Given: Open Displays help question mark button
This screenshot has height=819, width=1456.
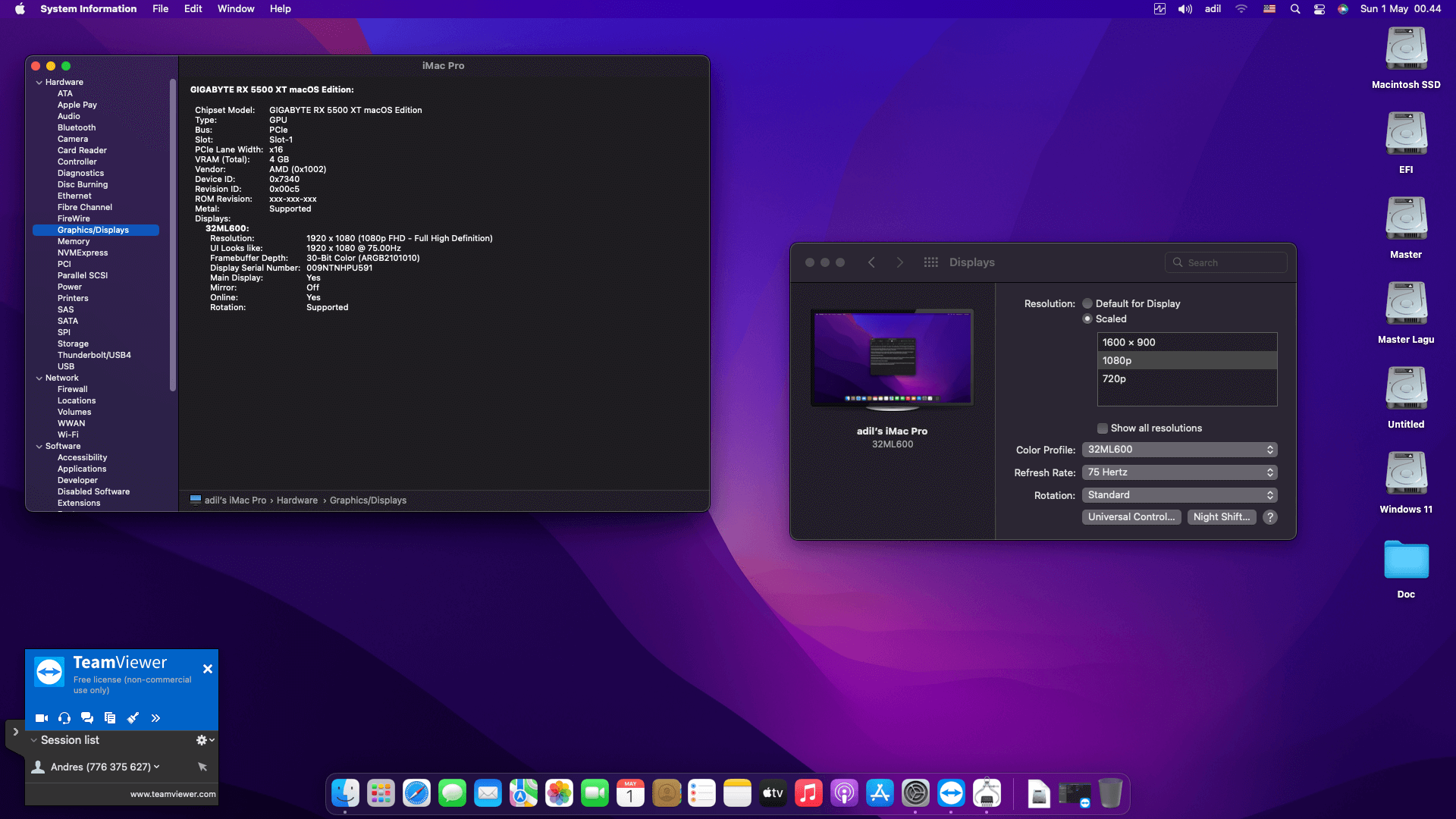Looking at the screenshot, I should pos(1270,517).
